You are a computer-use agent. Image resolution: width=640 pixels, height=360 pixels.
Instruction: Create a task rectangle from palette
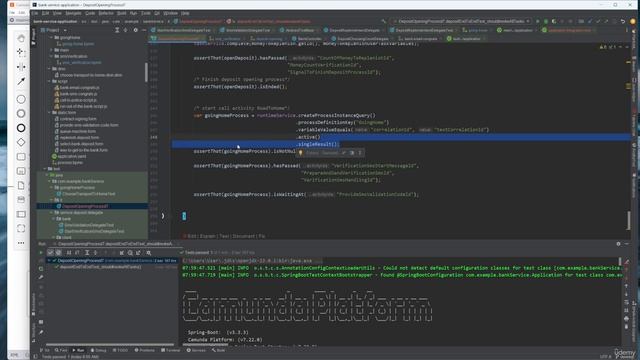[x=21, y=157]
